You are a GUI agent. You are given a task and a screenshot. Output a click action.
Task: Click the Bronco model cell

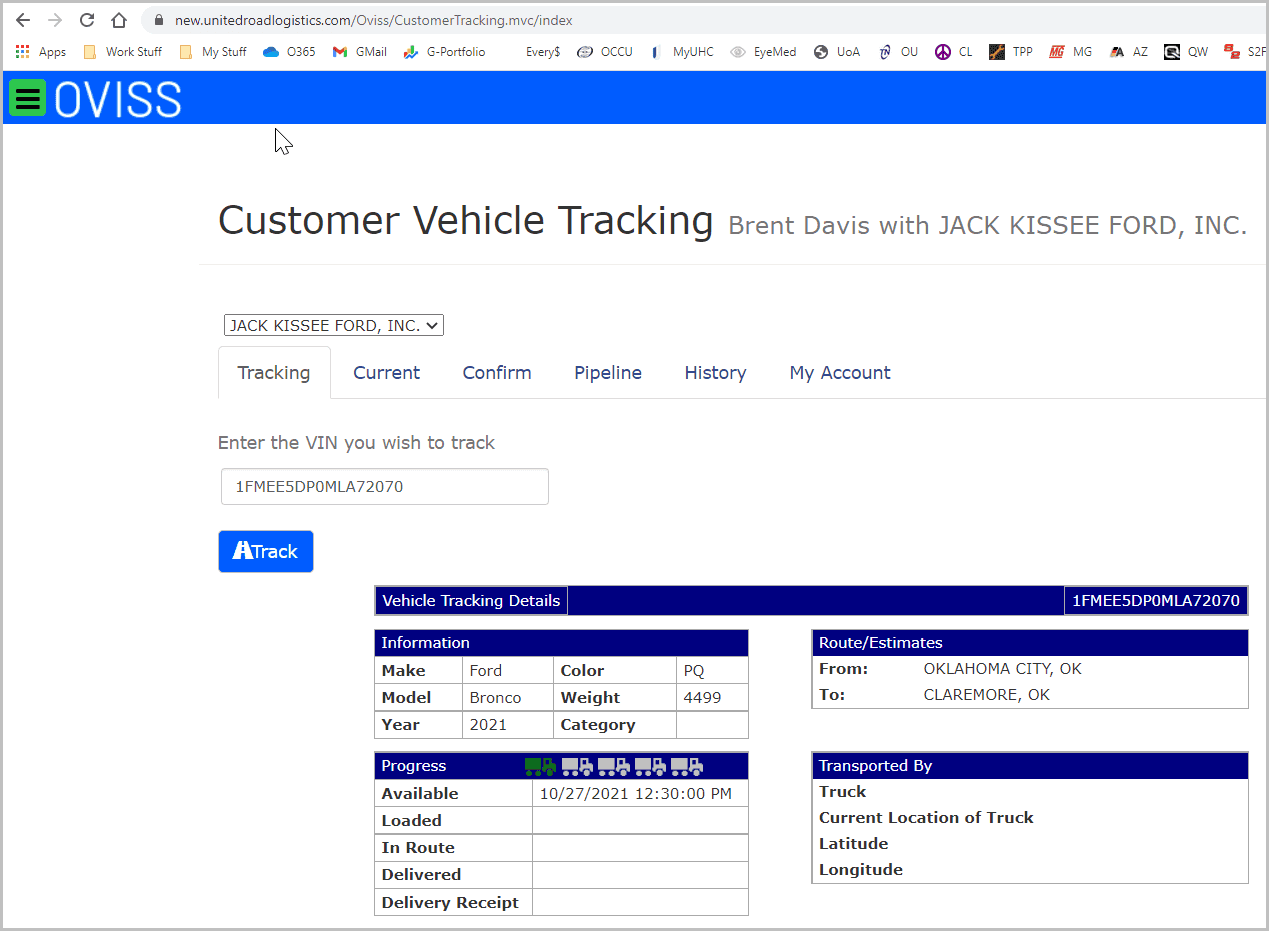pos(508,697)
